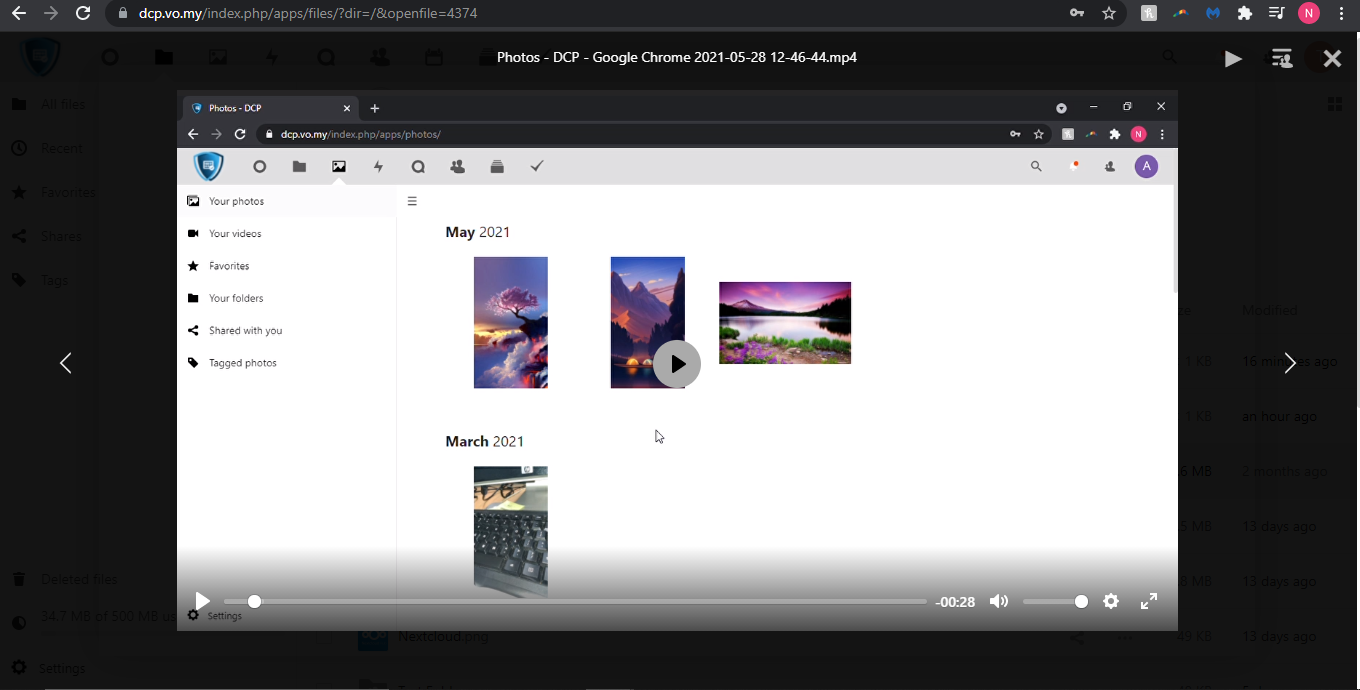Reload the page in browser toolbar
Screen dimensions: 1360x690
coord(83,13)
